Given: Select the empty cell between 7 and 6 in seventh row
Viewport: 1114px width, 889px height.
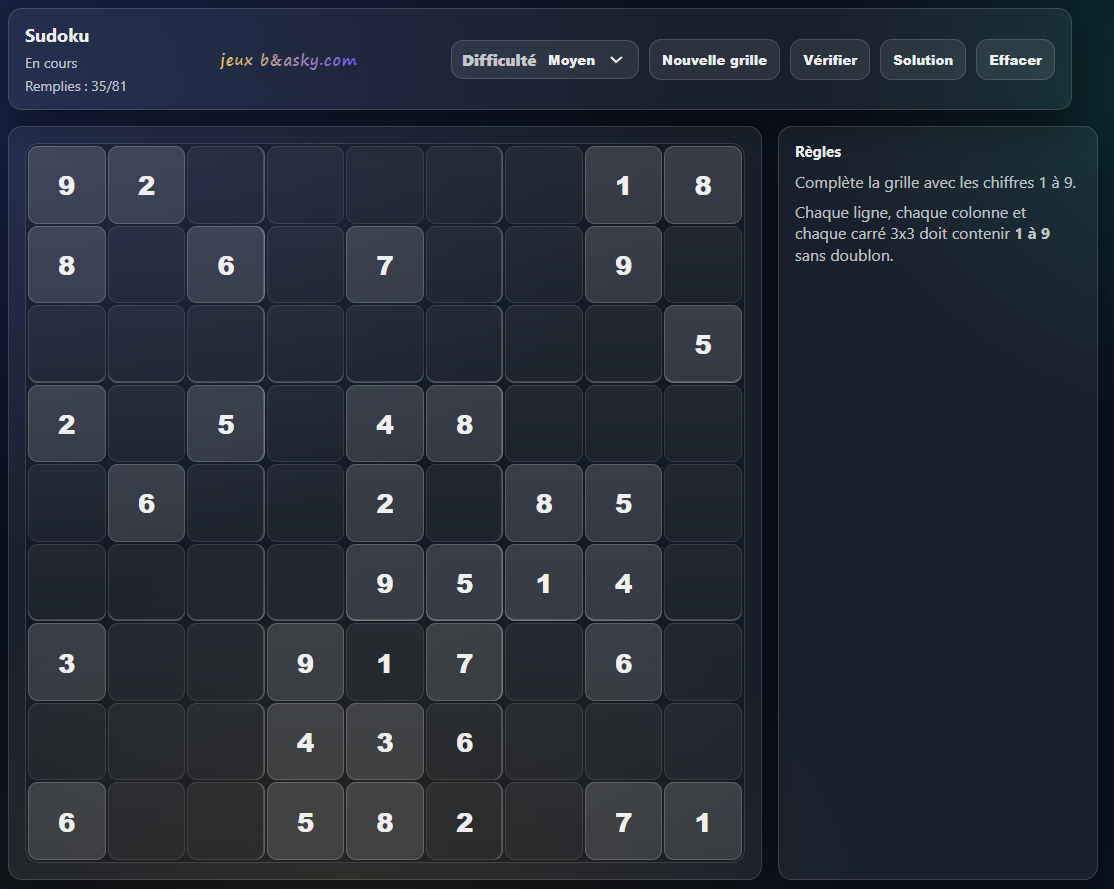Looking at the screenshot, I should coord(544,662).
